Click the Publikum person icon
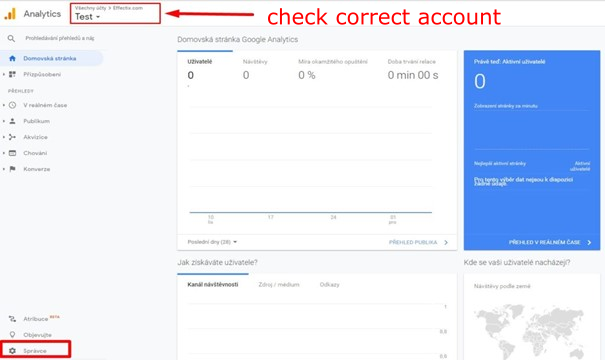The image size is (605, 360). tap(12, 121)
